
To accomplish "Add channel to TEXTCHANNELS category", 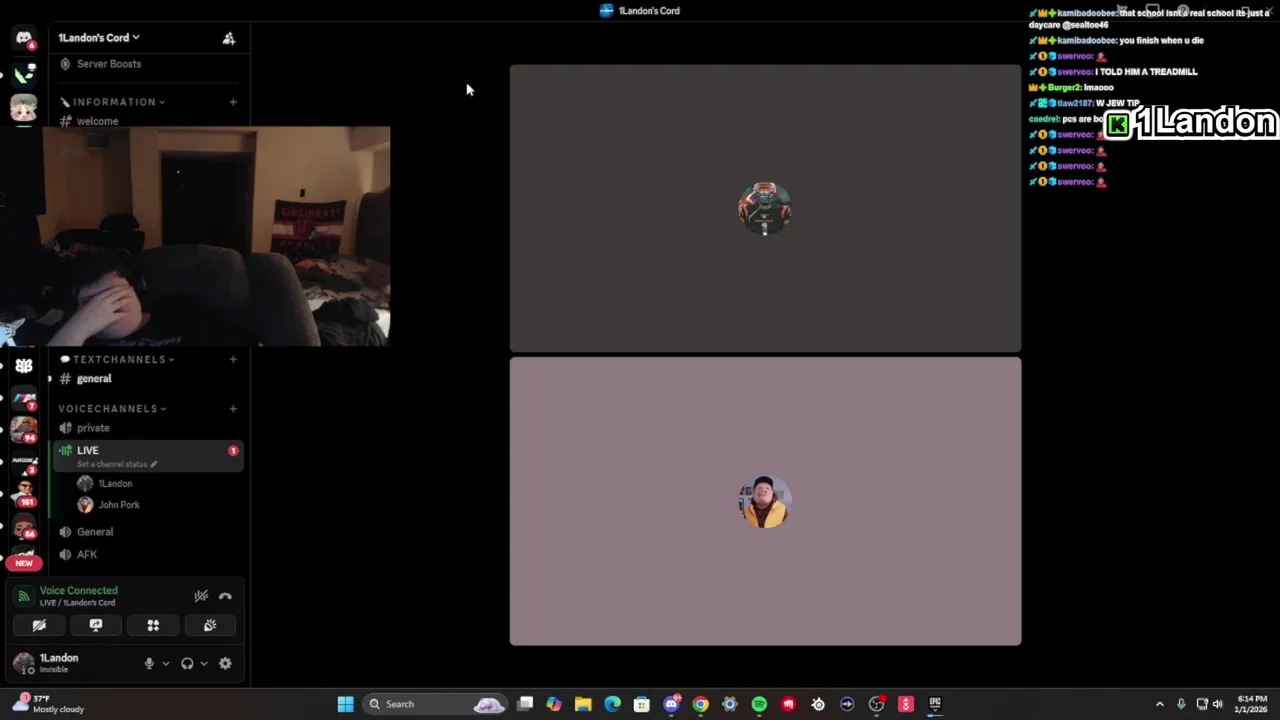I will pyautogui.click(x=233, y=359).
